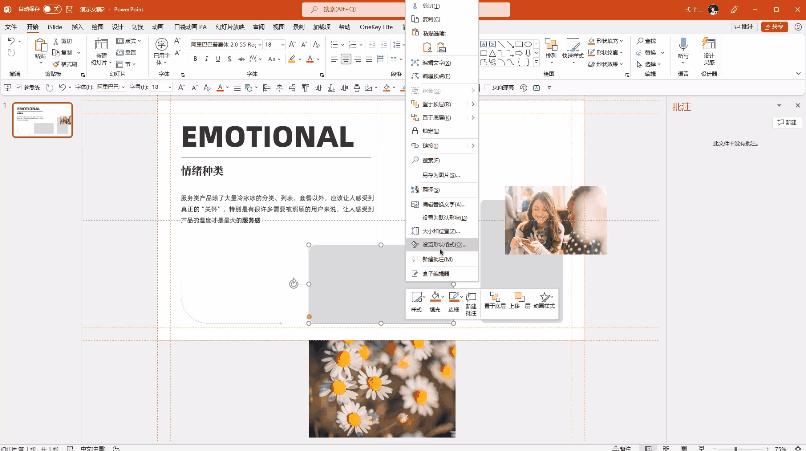Screen dimensions: 806x451
Task: Choose the first paste option icon
Action: pos(427,47)
